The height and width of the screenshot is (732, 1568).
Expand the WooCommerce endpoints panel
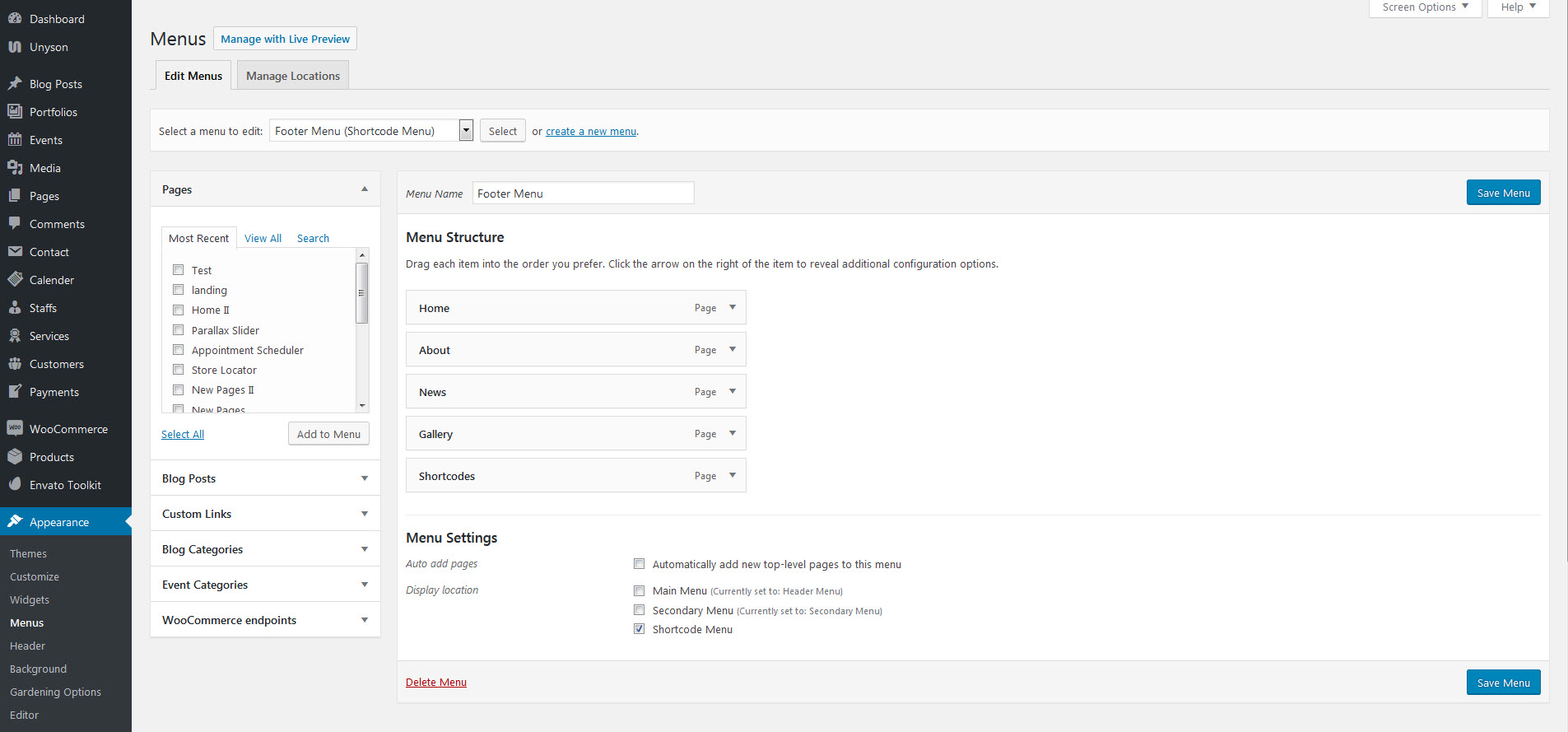[x=365, y=620]
